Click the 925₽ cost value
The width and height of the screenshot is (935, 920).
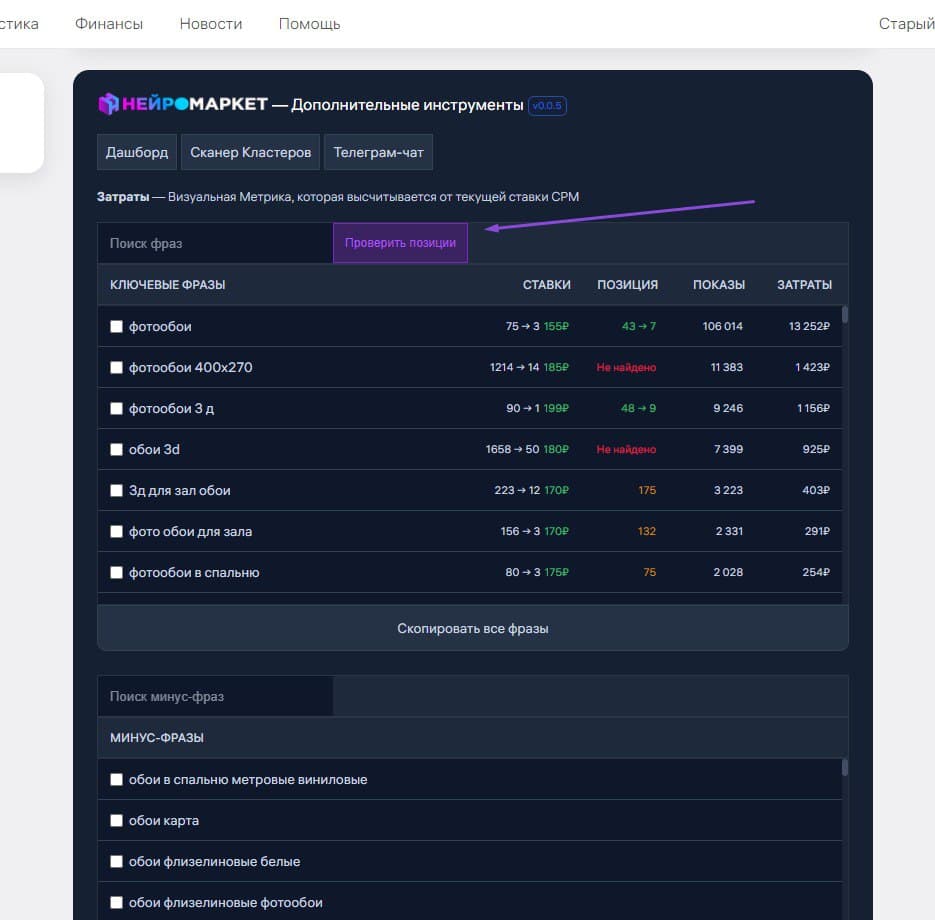816,450
